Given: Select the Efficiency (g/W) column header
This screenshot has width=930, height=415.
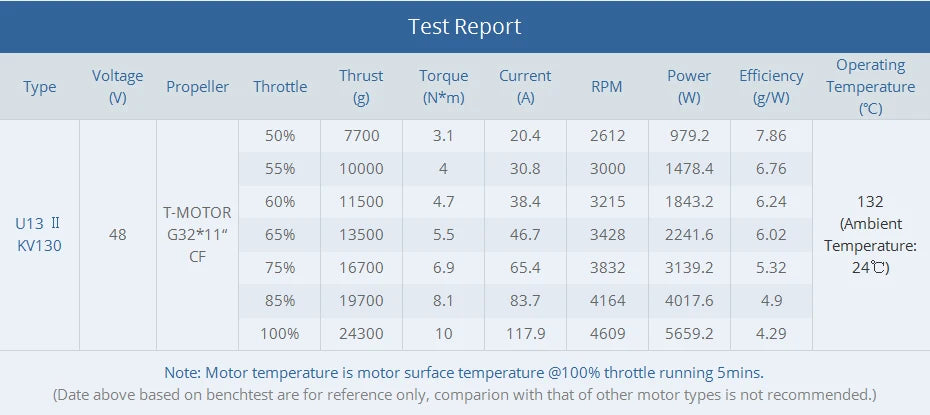Looking at the screenshot, I should tap(771, 86).
